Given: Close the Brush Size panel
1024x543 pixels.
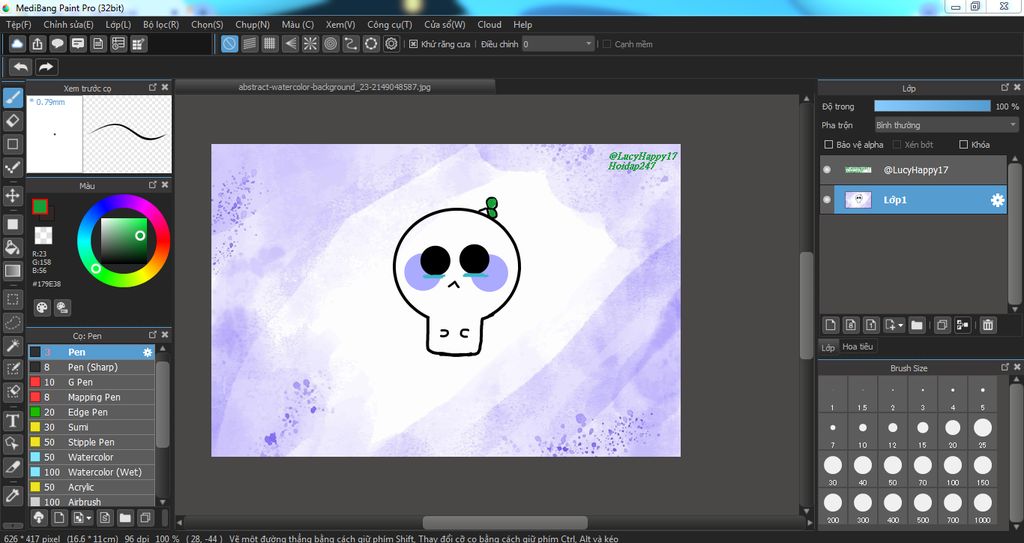Looking at the screenshot, I should 1017,368.
